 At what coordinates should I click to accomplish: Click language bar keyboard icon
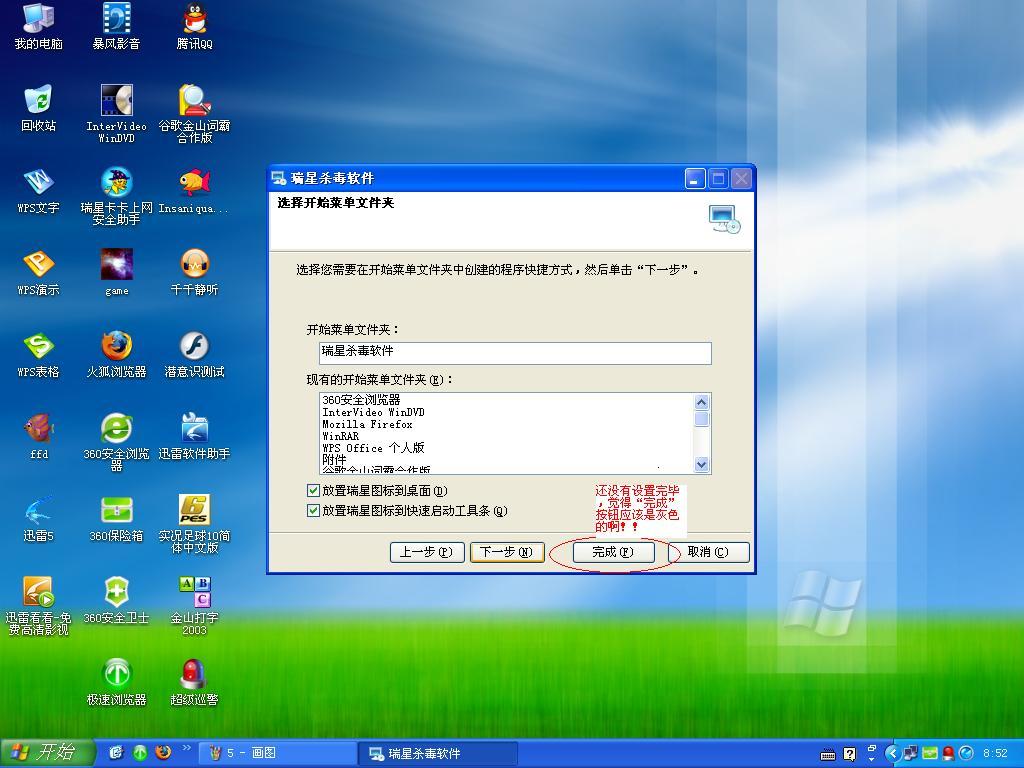(x=827, y=755)
